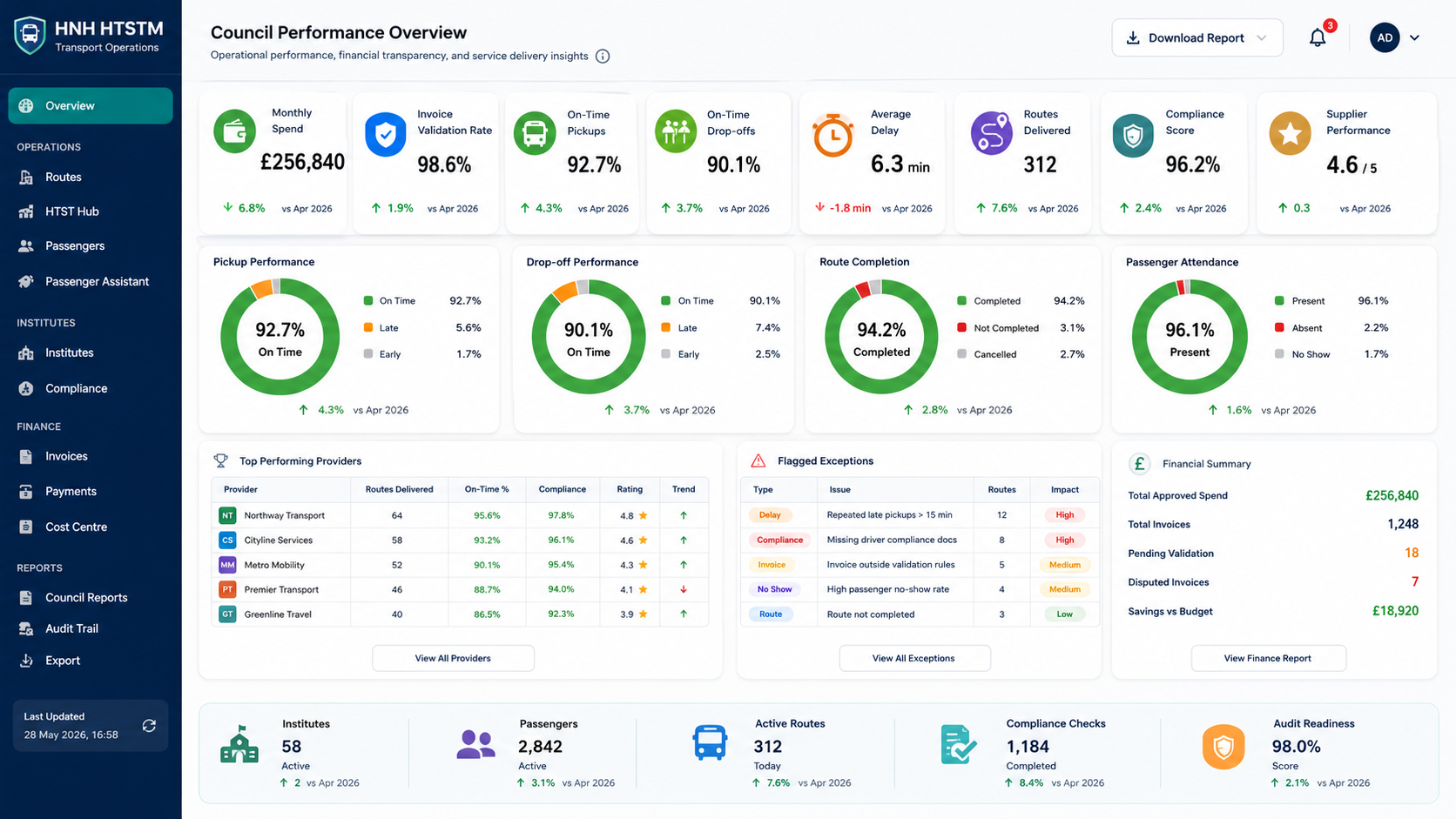The height and width of the screenshot is (819, 1456).
Task: Click the GT badge for Greenline Travel
Action: pos(227,614)
